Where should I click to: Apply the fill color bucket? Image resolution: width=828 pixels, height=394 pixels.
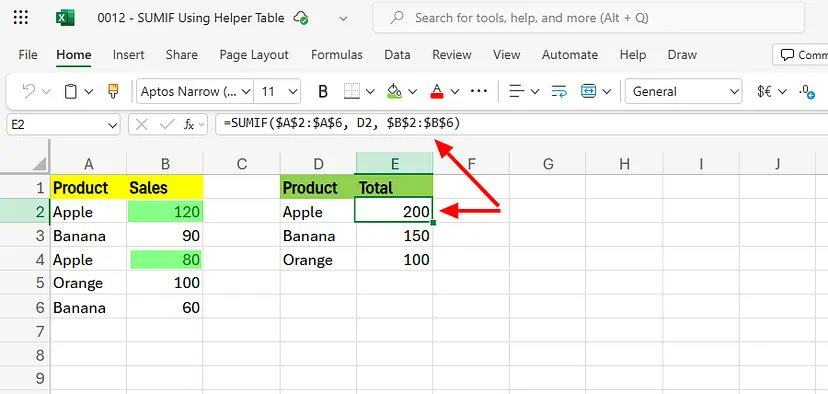[x=394, y=91]
